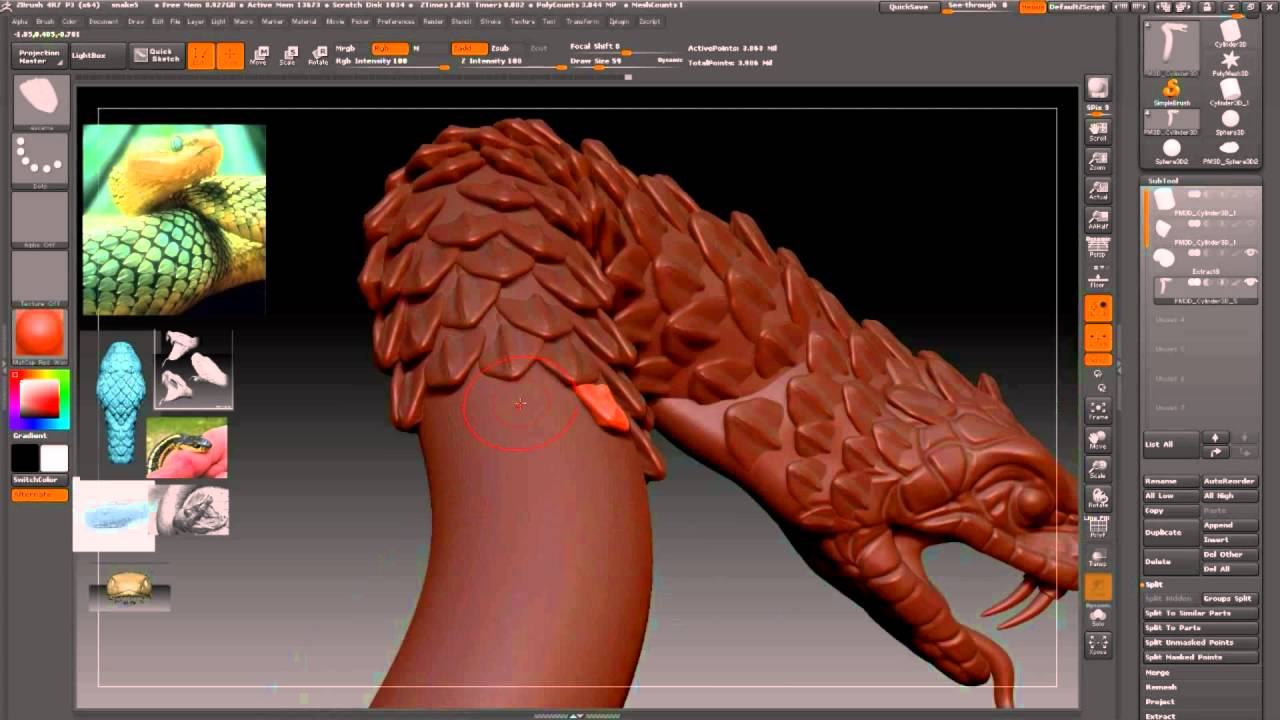This screenshot has width=1280, height=720.
Task: Pick a color in the color picker square
Action: pos(41,399)
